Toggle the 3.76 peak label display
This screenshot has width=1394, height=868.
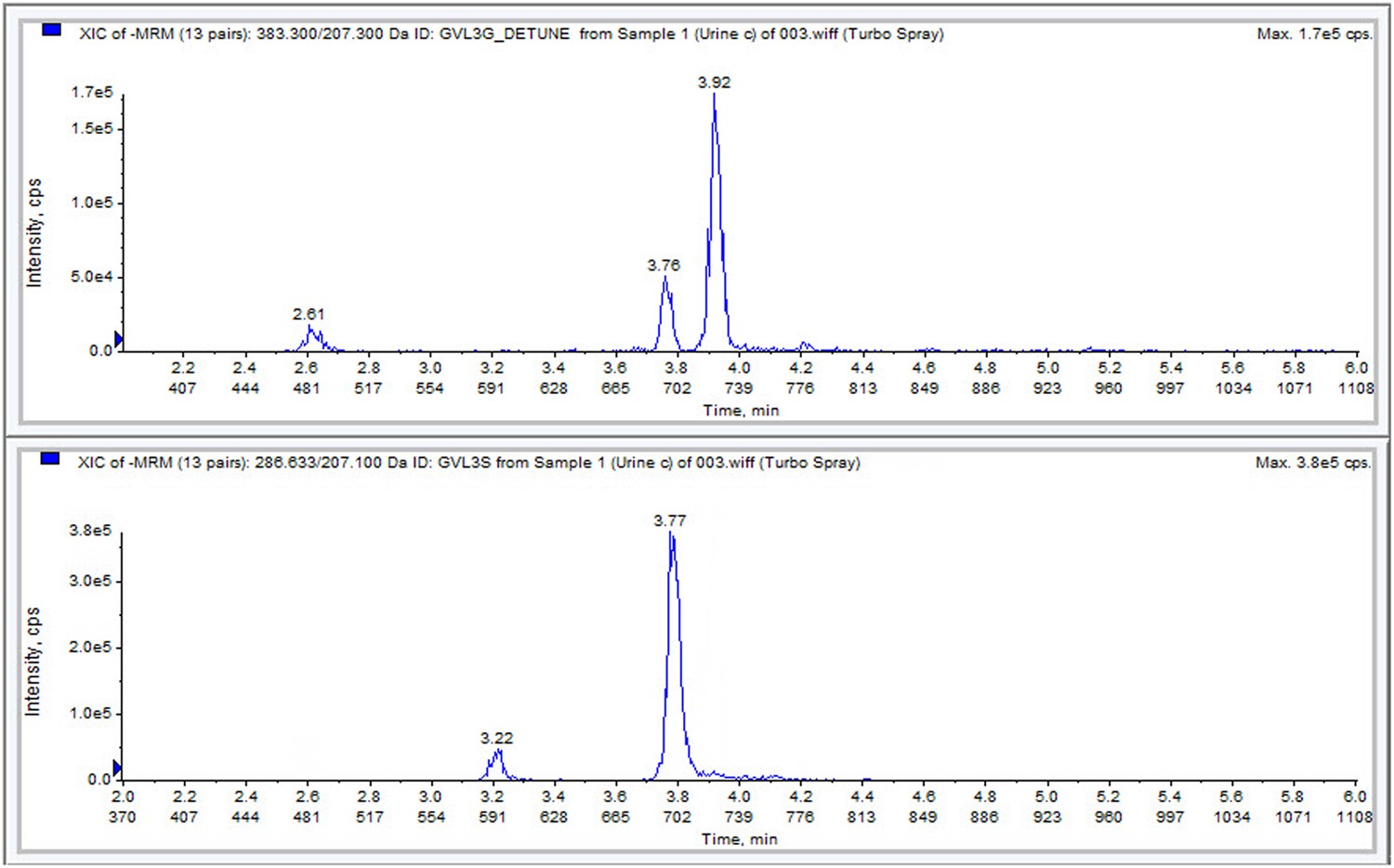[662, 266]
